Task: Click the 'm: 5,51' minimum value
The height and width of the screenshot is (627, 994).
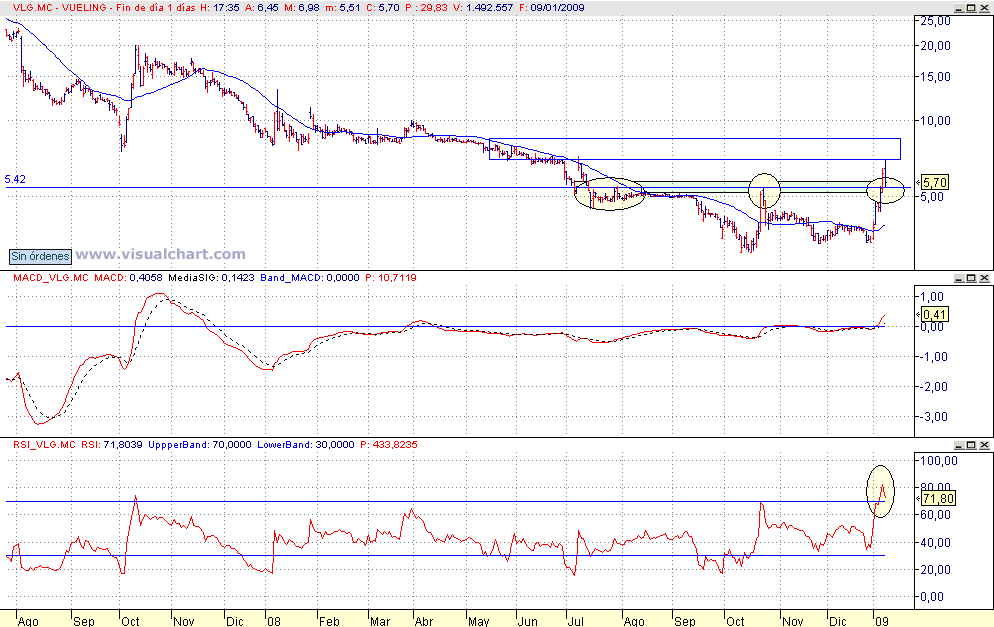Action: 343,8
